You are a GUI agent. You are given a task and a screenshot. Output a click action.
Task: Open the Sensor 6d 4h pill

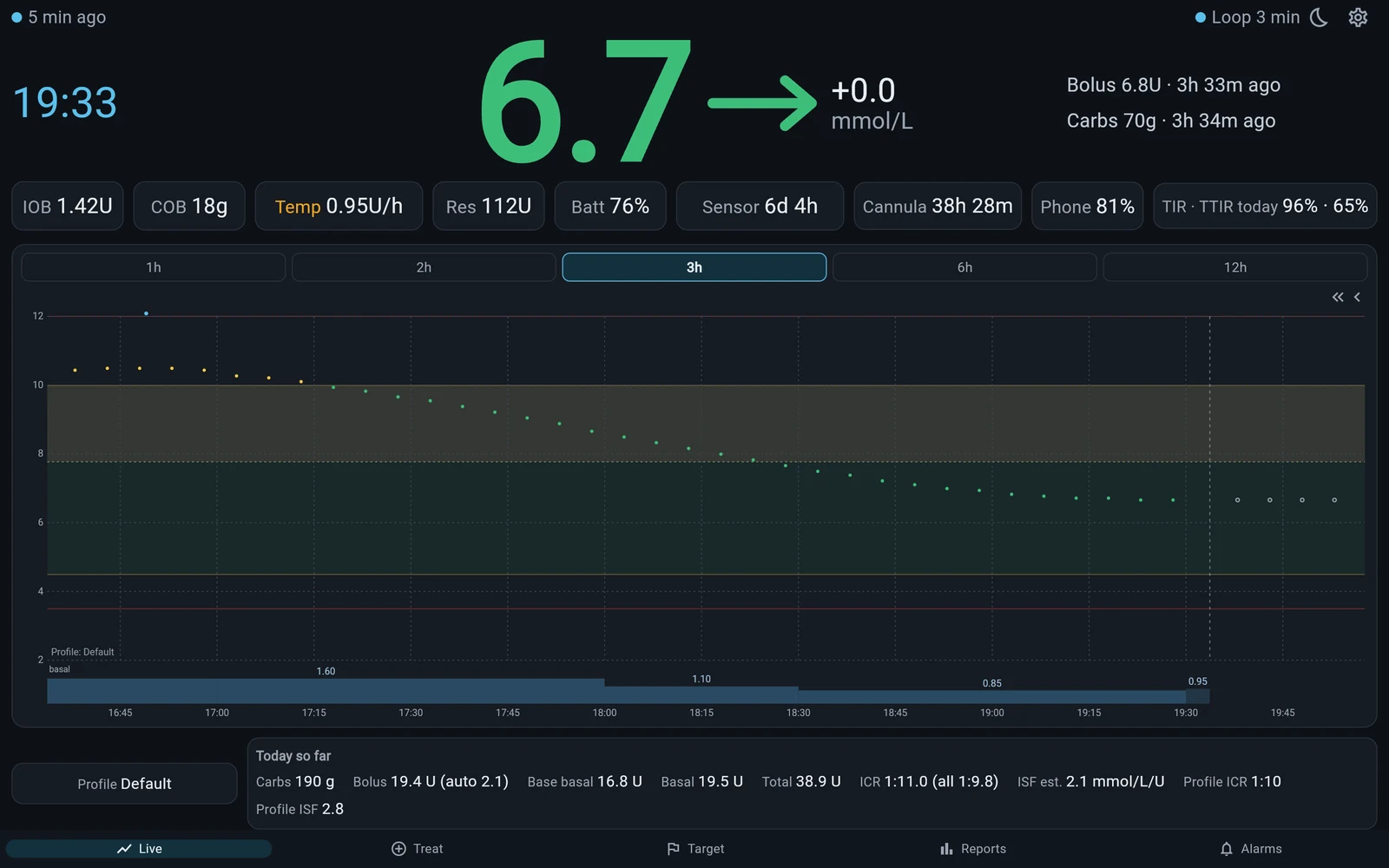760,207
